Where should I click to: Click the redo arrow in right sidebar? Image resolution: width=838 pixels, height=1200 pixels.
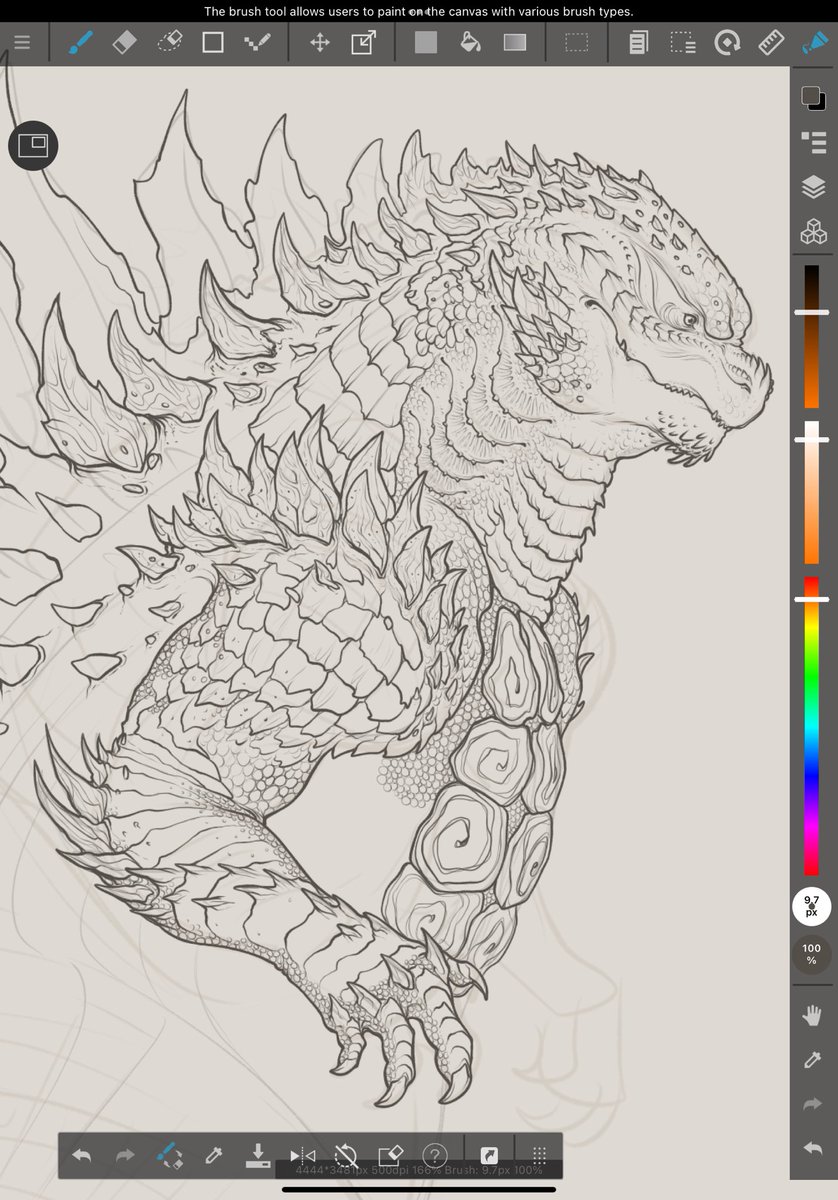(812, 1104)
